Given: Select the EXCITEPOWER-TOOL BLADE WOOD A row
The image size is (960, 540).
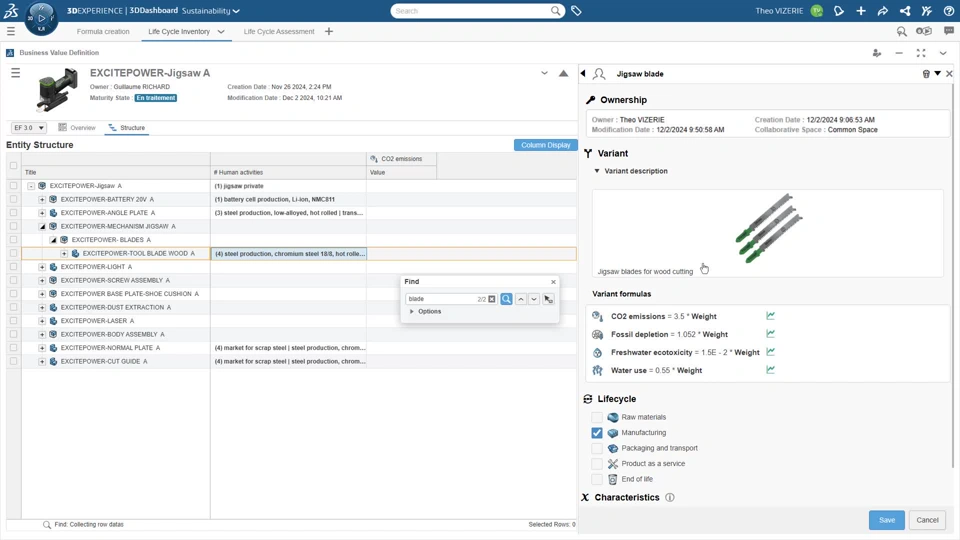Looking at the screenshot, I should [x=299, y=253].
